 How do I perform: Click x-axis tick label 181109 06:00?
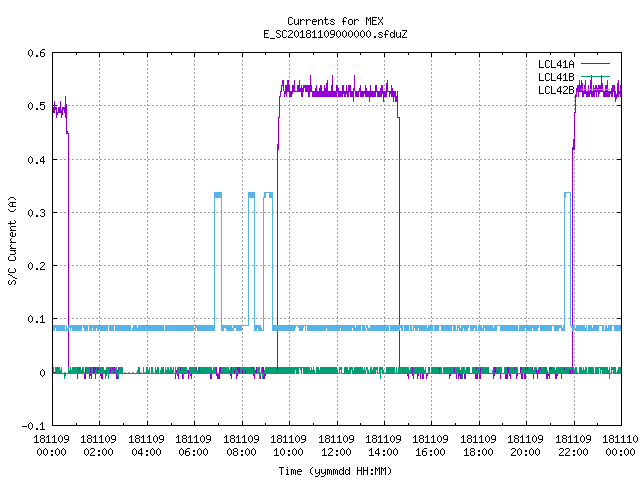(193, 446)
